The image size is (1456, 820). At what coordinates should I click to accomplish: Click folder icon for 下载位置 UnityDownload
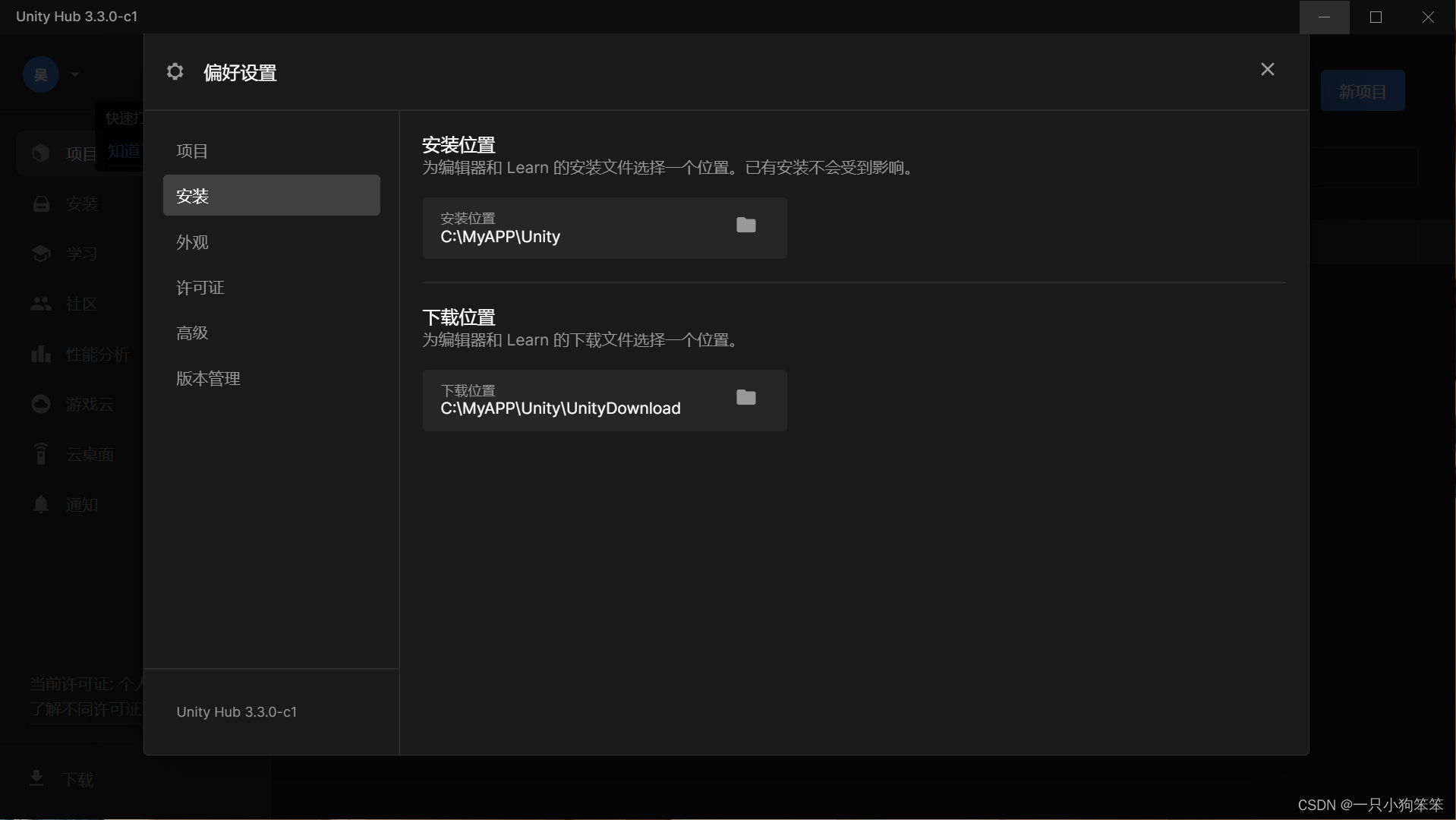[x=746, y=397]
